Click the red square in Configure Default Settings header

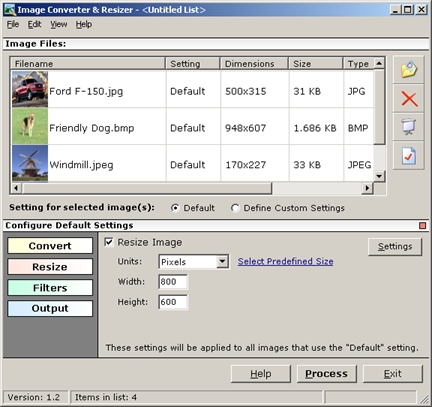422,226
